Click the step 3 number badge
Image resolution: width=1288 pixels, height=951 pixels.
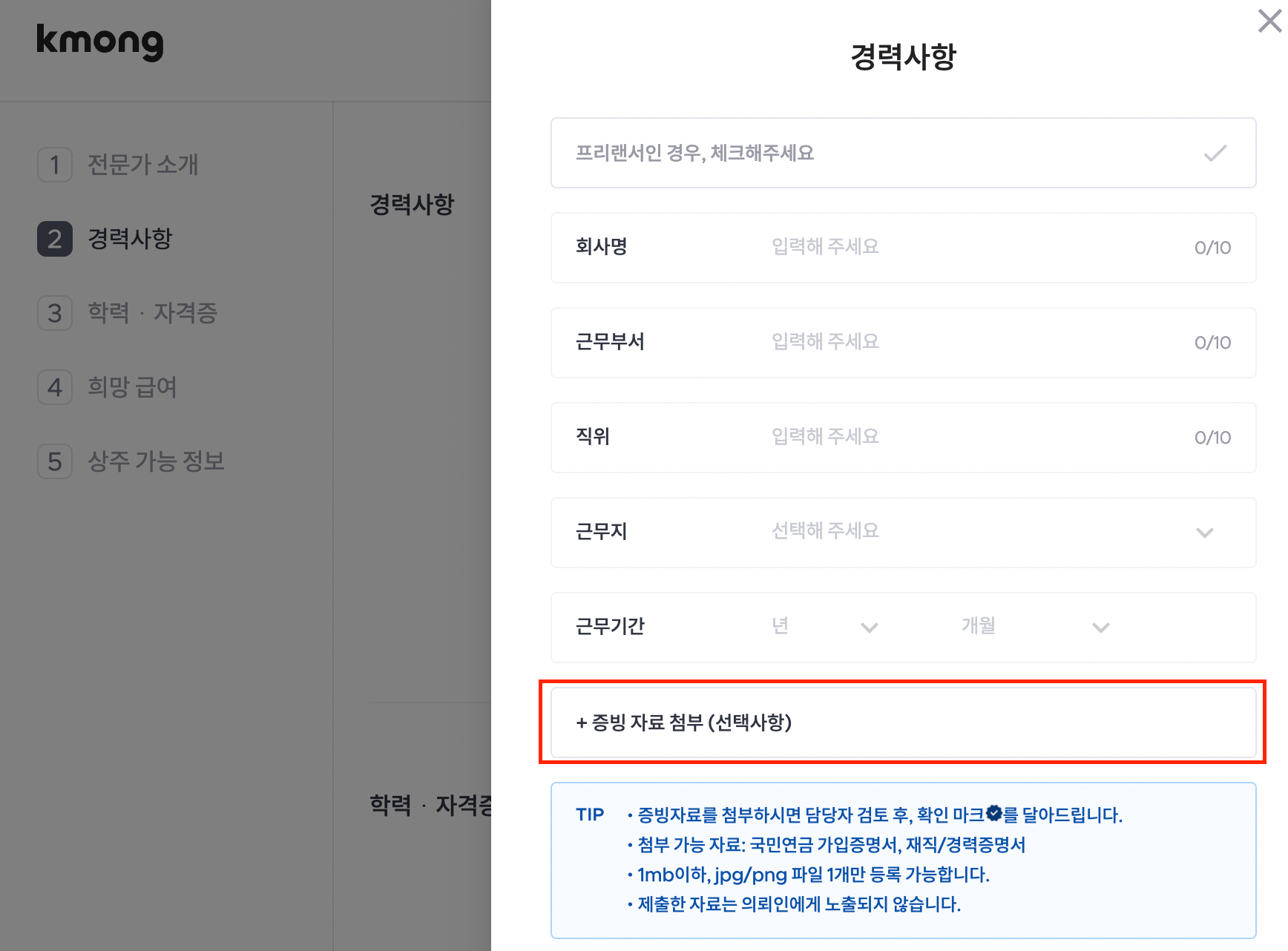coord(55,313)
